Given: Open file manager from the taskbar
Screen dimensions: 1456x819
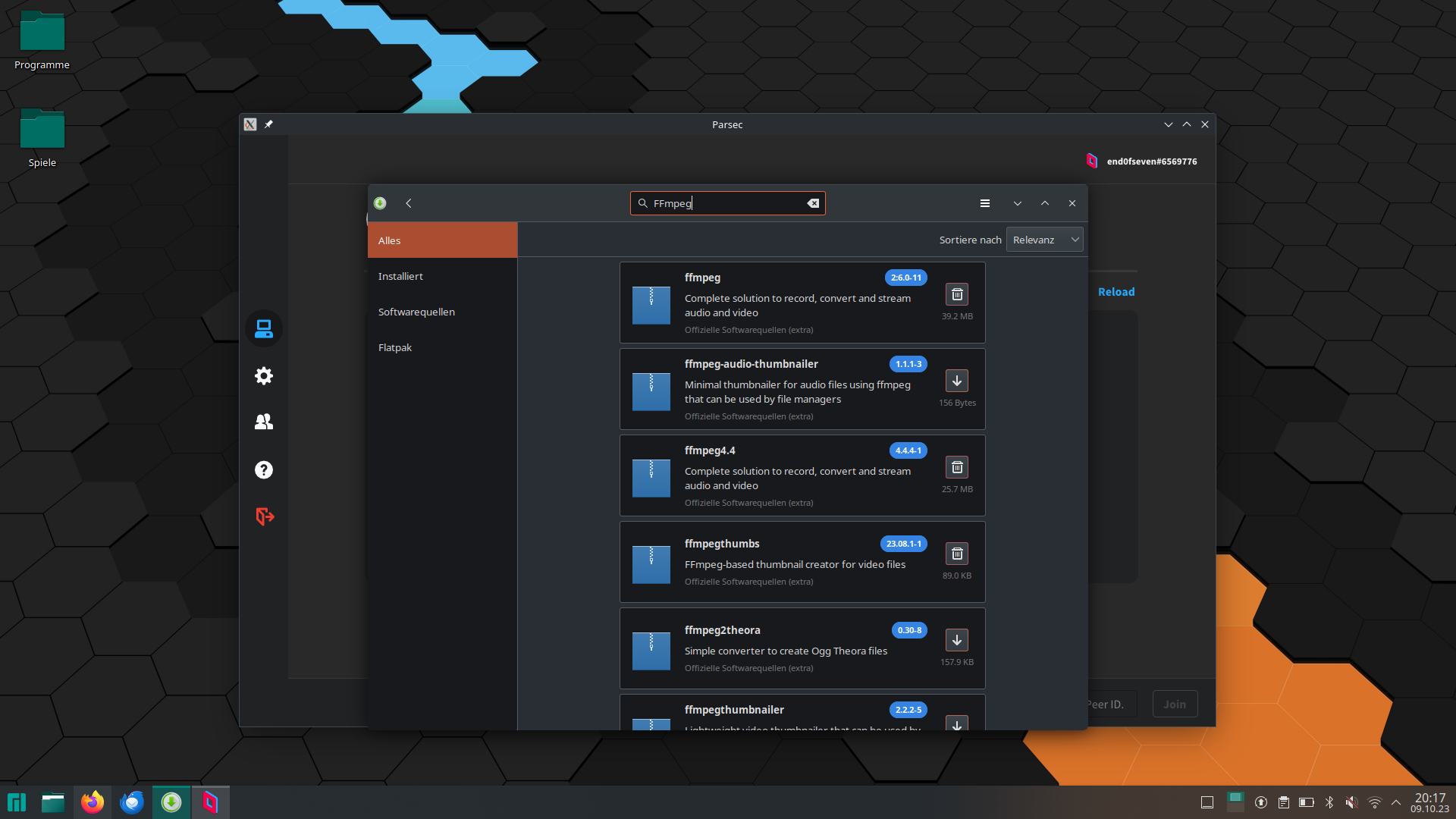Looking at the screenshot, I should (x=53, y=802).
